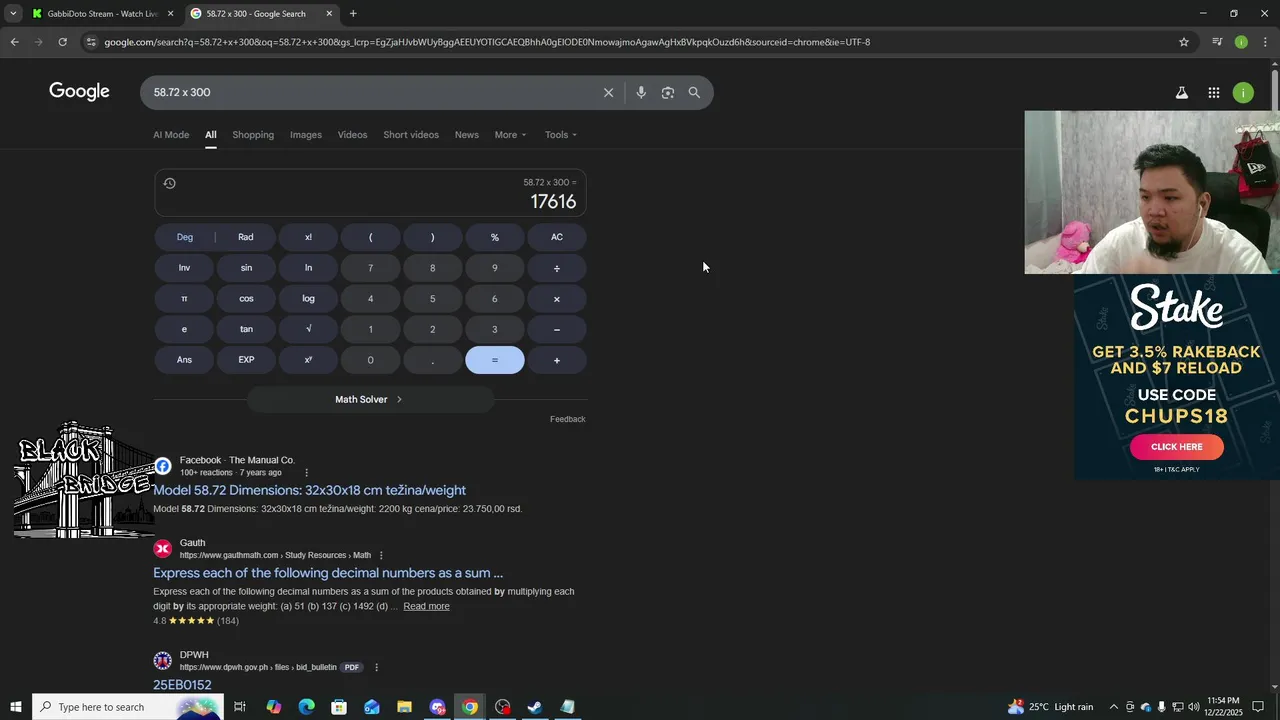1280x720 pixels.
Task: Open options for the DPWH result
Action: point(376,667)
